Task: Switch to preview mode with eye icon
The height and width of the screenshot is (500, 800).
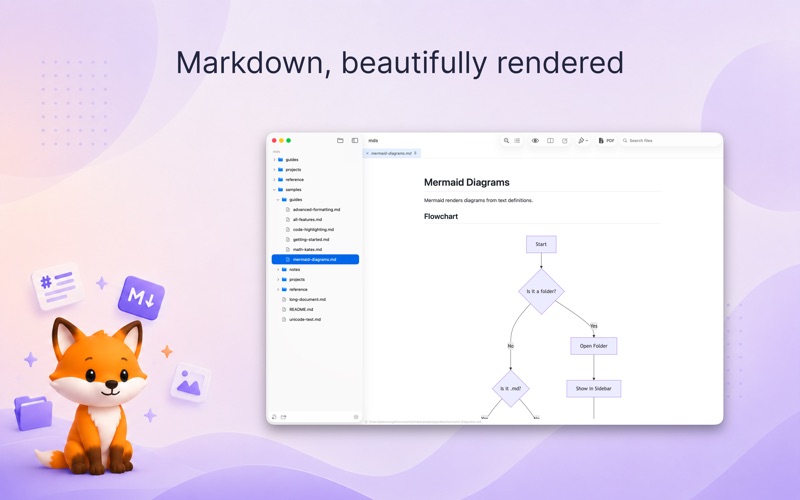Action: tap(535, 140)
